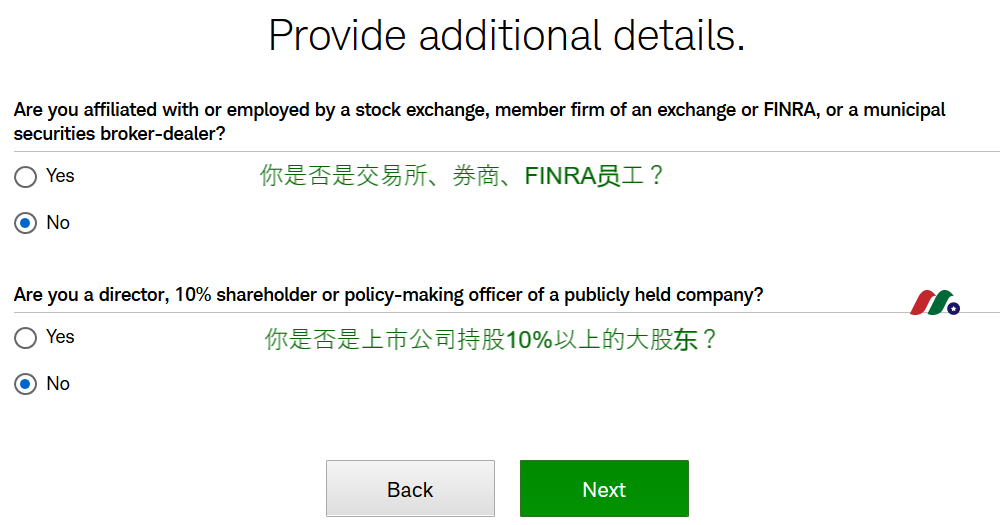This screenshot has height=525, width=1000.
Task: Click the 'Yes' text label under the shareholder question
Action: (60, 336)
